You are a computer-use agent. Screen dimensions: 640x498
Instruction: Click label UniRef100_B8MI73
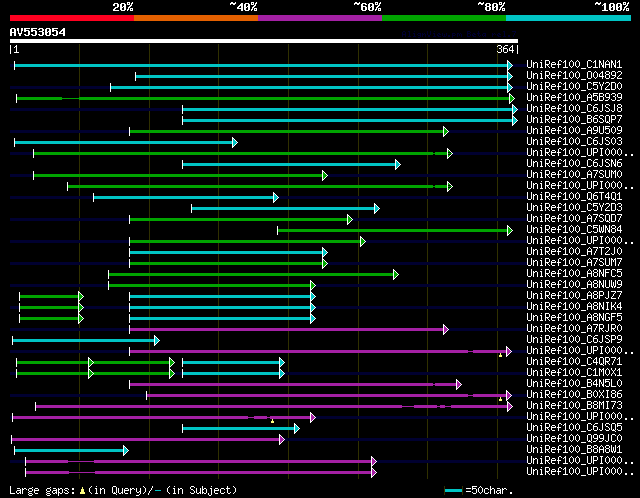(x=574, y=406)
